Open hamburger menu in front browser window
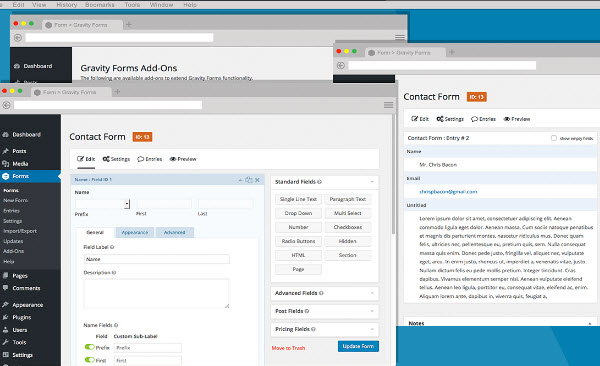Image resolution: width=600 pixels, height=366 pixels. [388, 105]
